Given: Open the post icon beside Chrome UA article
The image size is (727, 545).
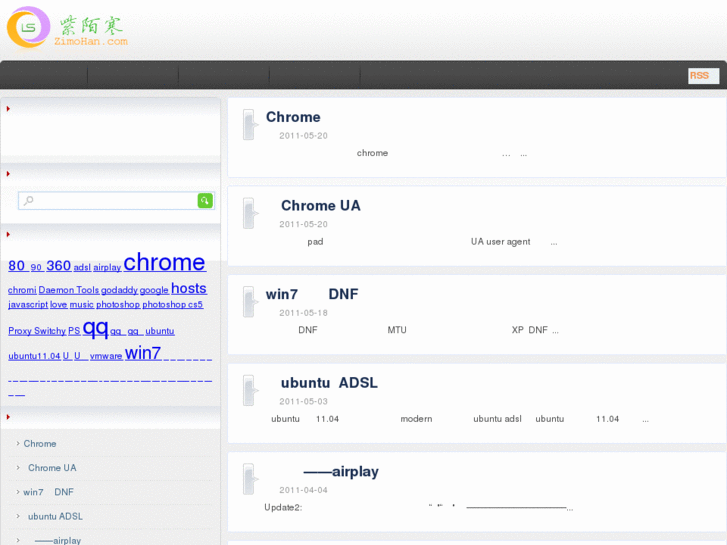Looking at the screenshot, I should pyautogui.click(x=250, y=213).
